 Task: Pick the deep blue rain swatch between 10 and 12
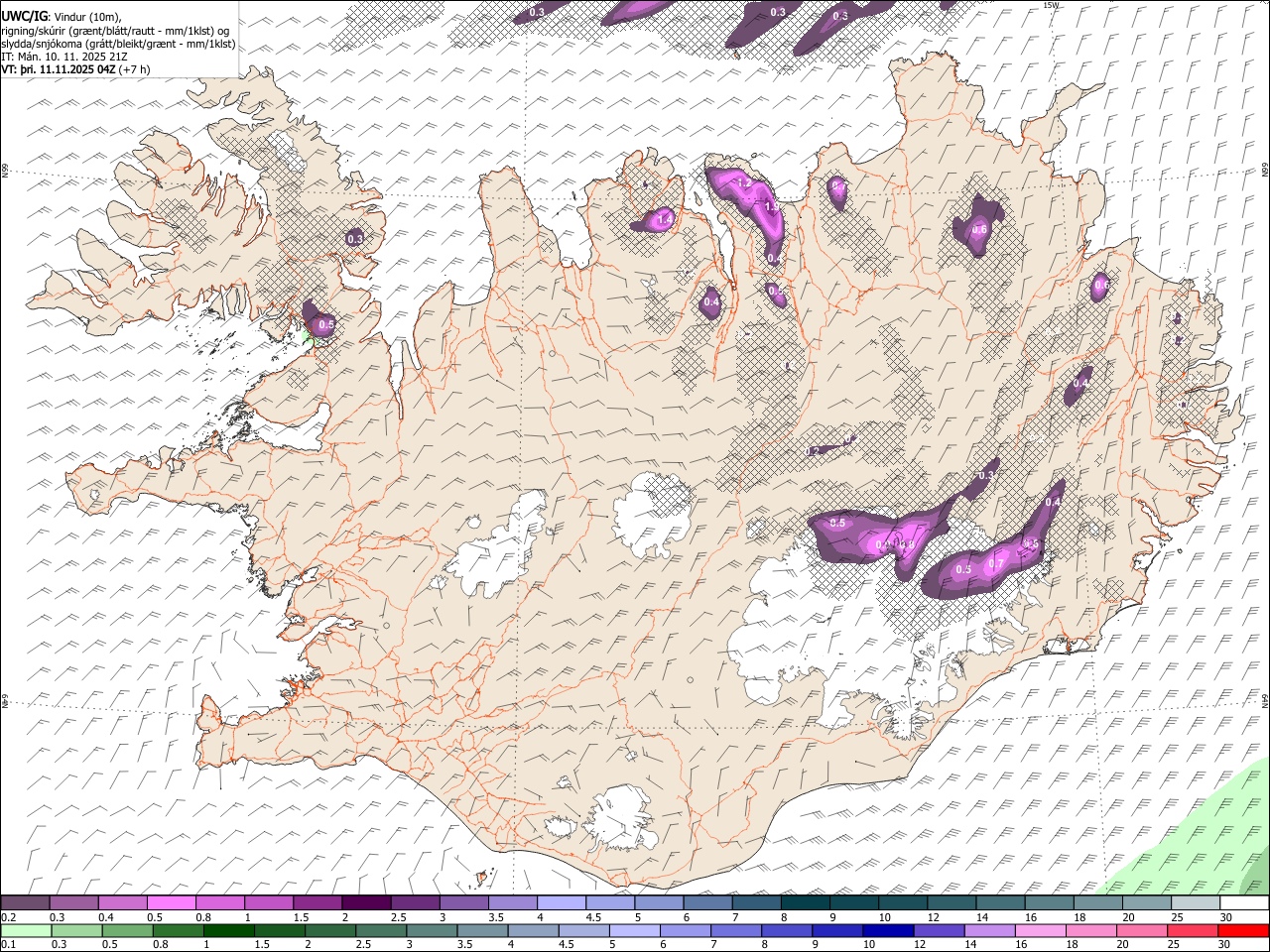click(x=887, y=930)
